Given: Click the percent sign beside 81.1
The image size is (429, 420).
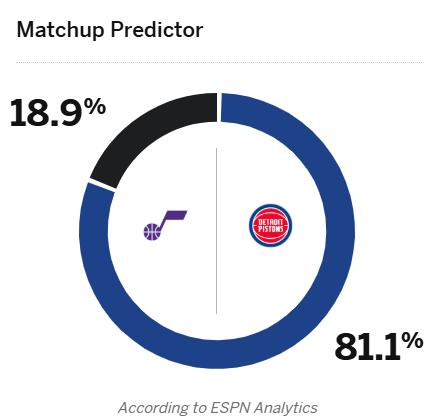Looking at the screenshot, I should (412, 342).
